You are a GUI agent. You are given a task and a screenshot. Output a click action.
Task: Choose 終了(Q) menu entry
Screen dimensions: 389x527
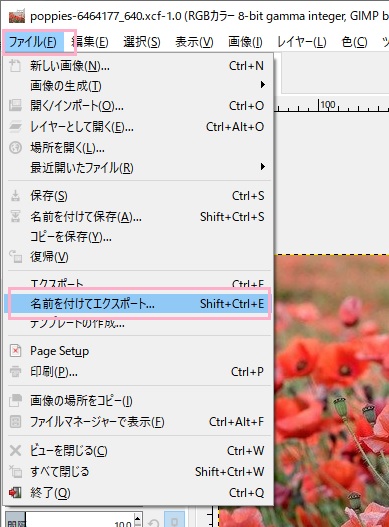point(139,493)
